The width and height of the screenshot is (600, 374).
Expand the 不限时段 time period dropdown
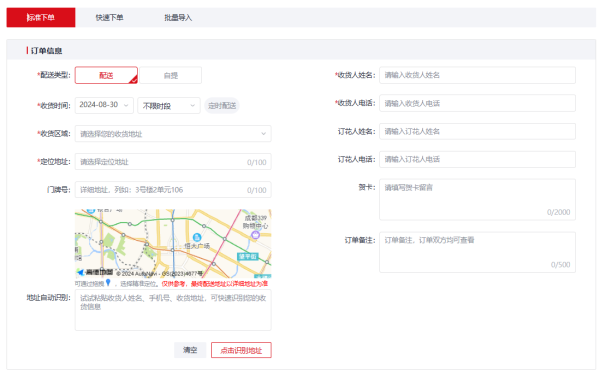(x=169, y=105)
